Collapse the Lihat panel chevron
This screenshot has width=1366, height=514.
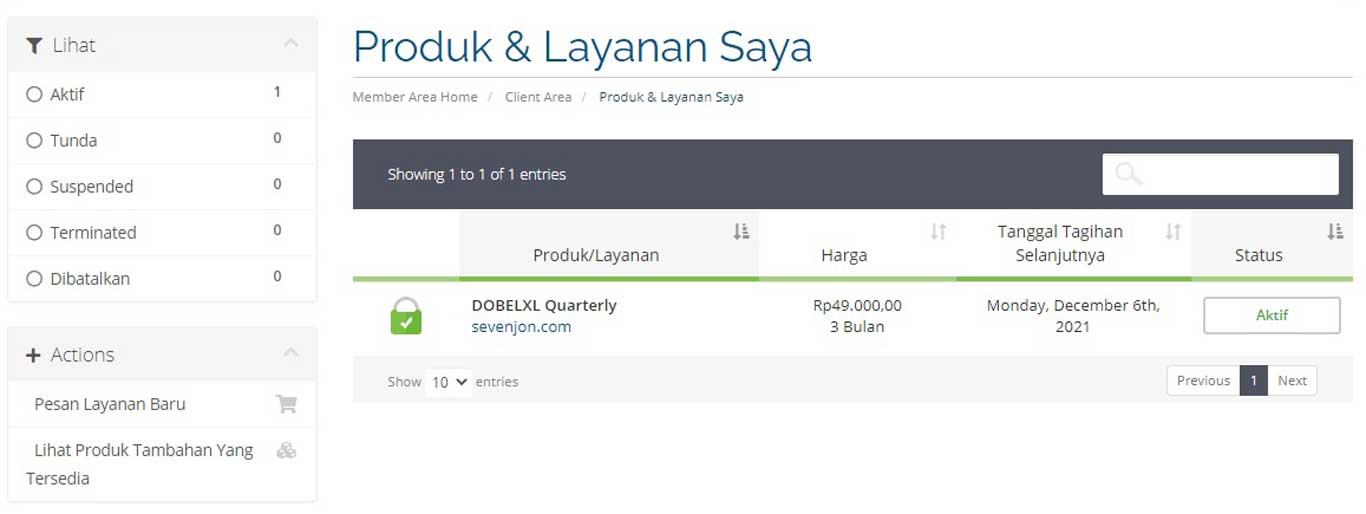click(291, 43)
